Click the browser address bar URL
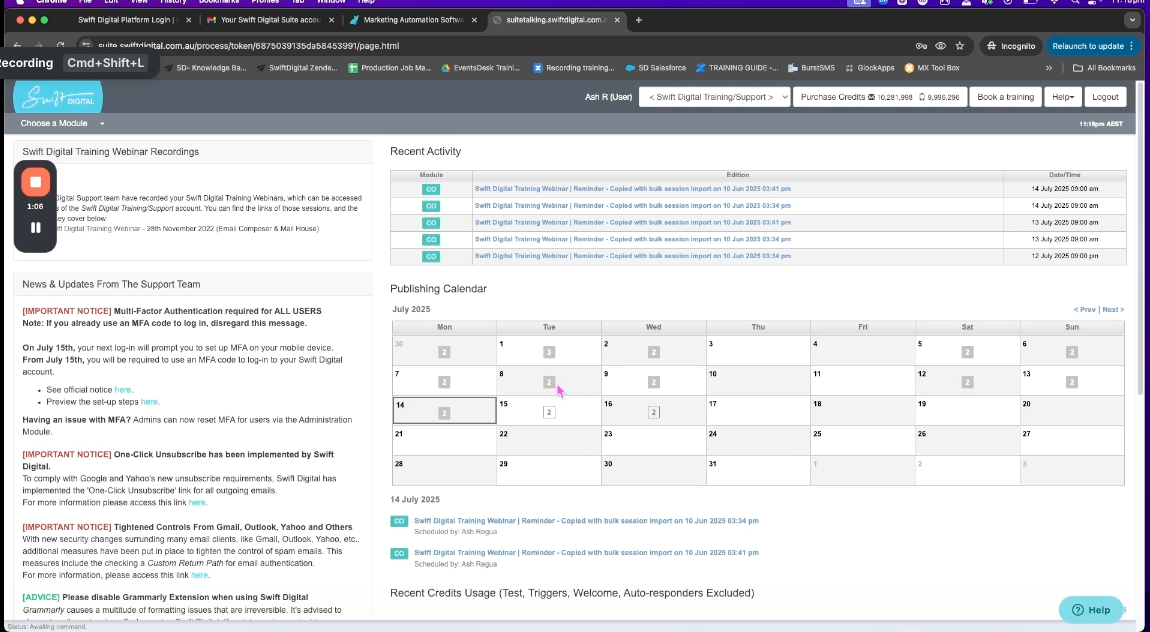Image resolution: width=1150 pixels, height=632 pixels. click(249, 46)
